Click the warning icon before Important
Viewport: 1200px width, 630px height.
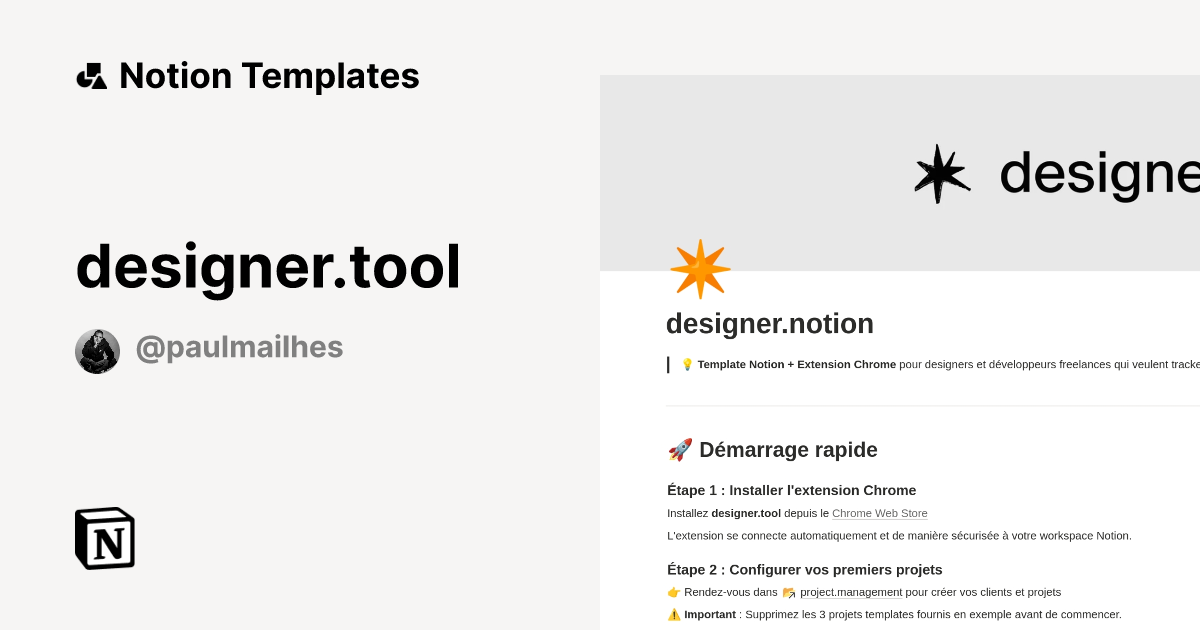pos(674,614)
